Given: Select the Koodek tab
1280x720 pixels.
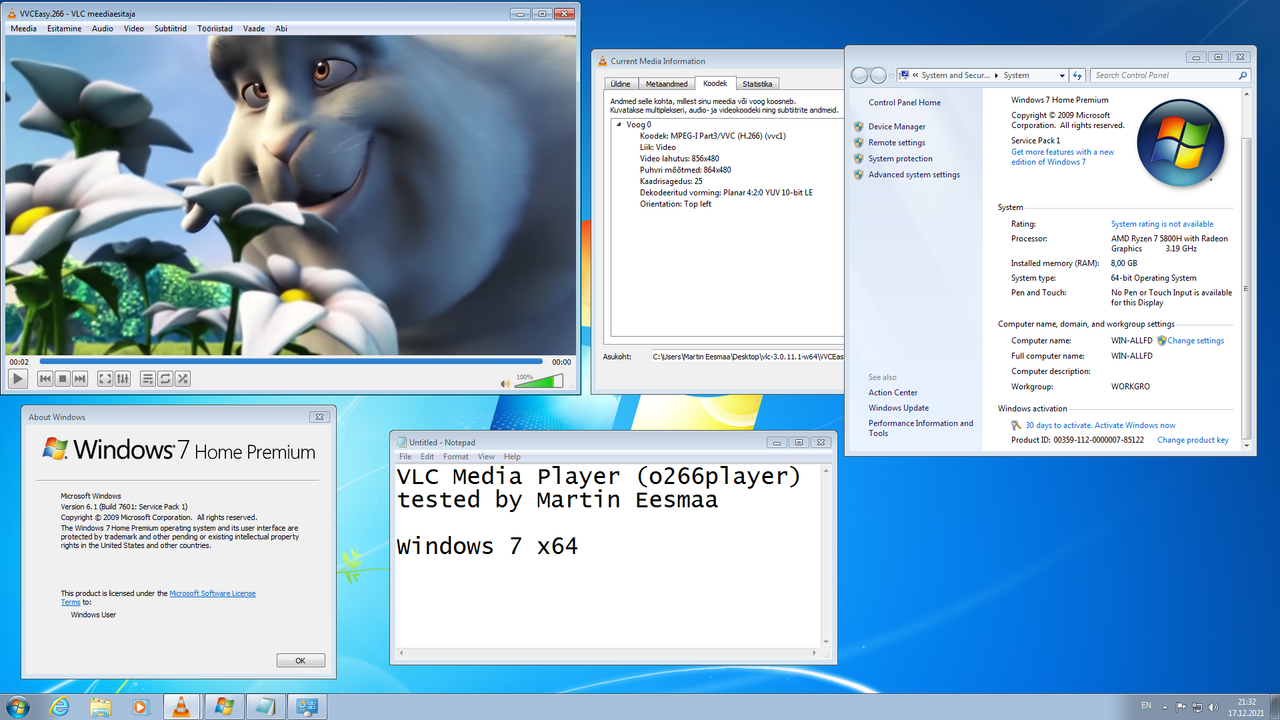Looking at the screenshot, I should point(715,83).
